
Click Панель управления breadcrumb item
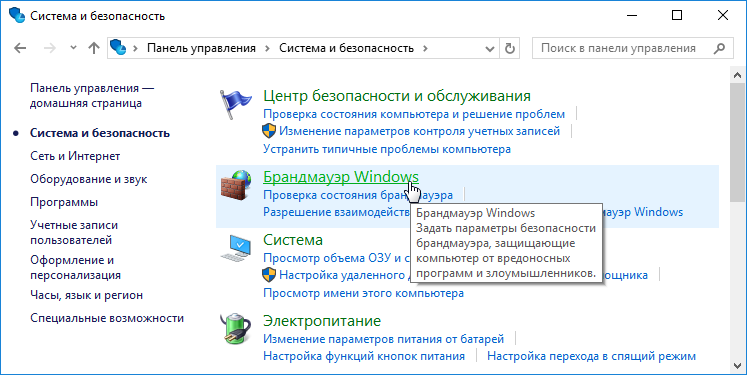click(x=201, y=48)
